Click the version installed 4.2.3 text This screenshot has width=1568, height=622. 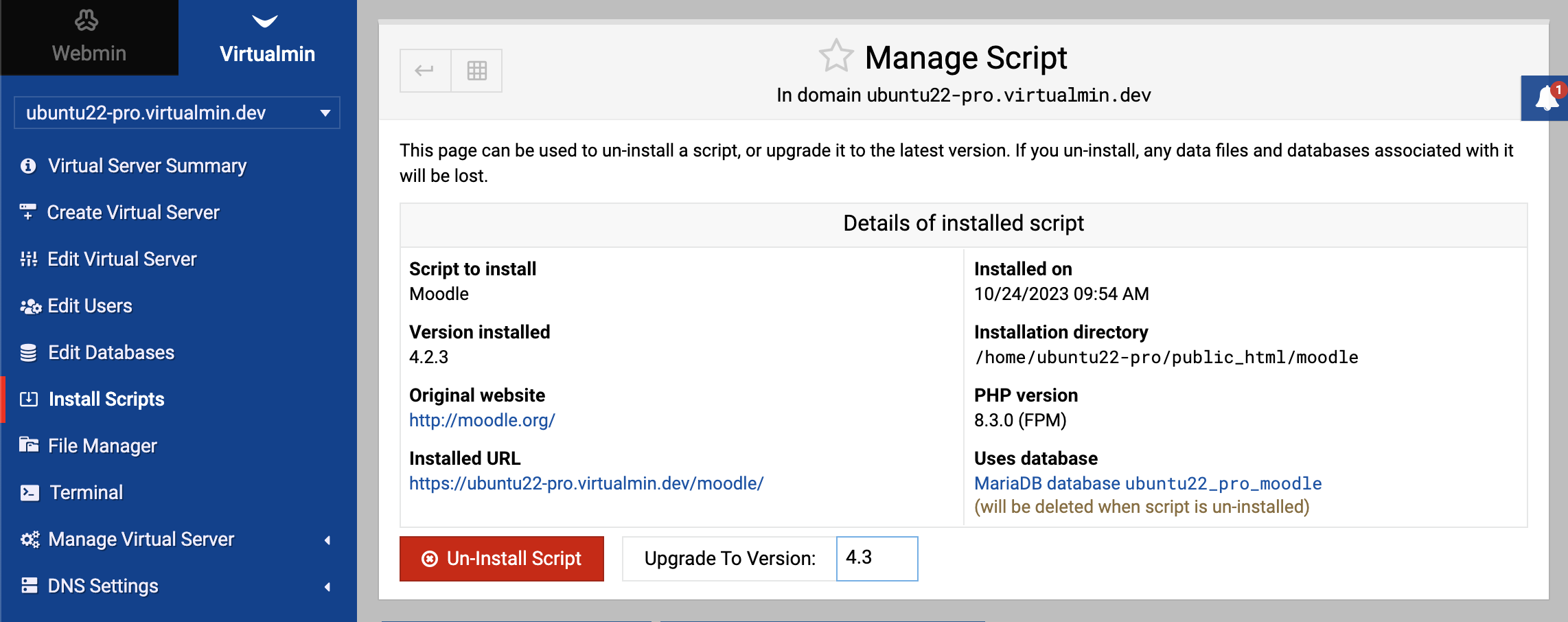pyautogui.click(x=429, y=357)
